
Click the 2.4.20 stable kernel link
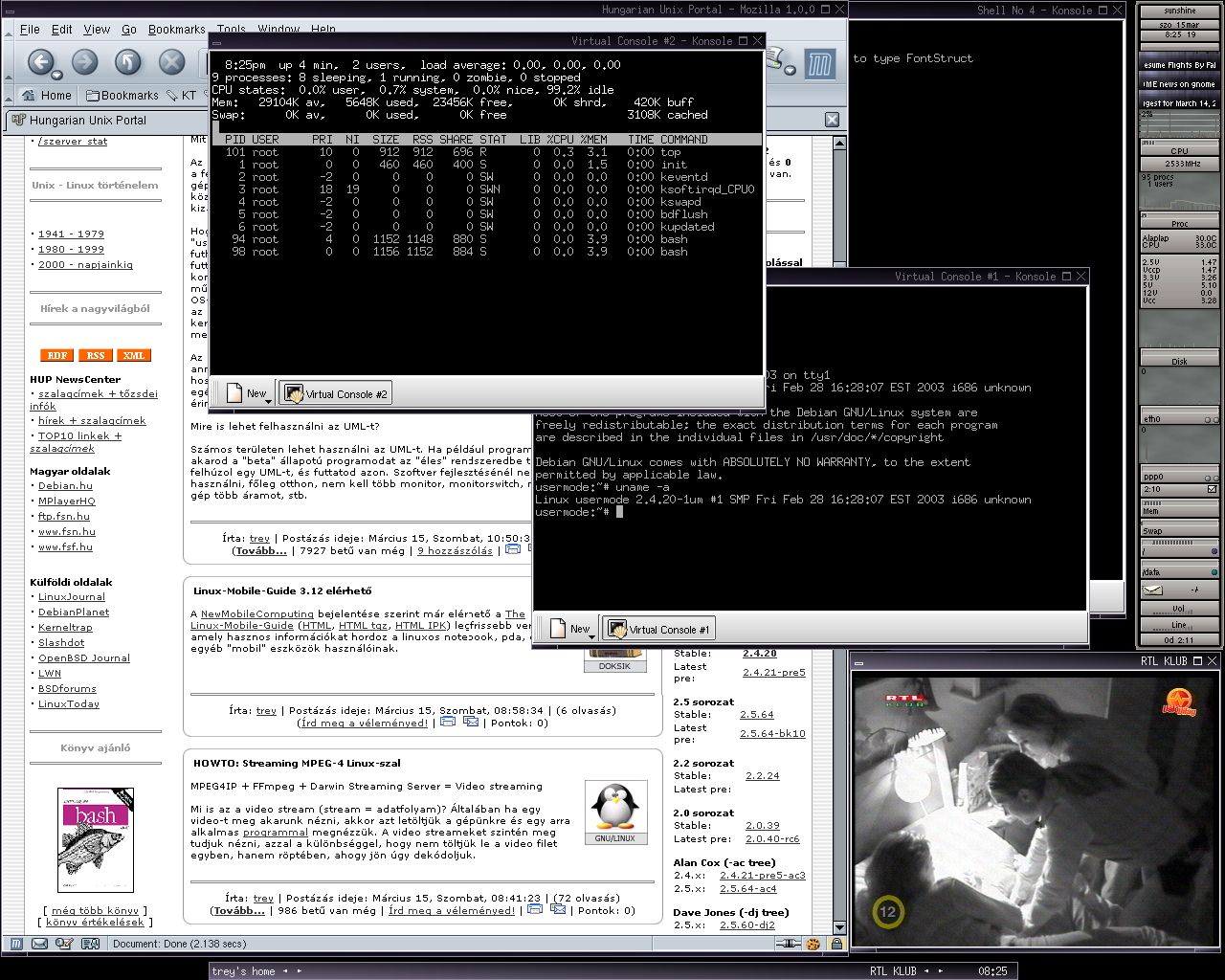click(x=760, y=654)
